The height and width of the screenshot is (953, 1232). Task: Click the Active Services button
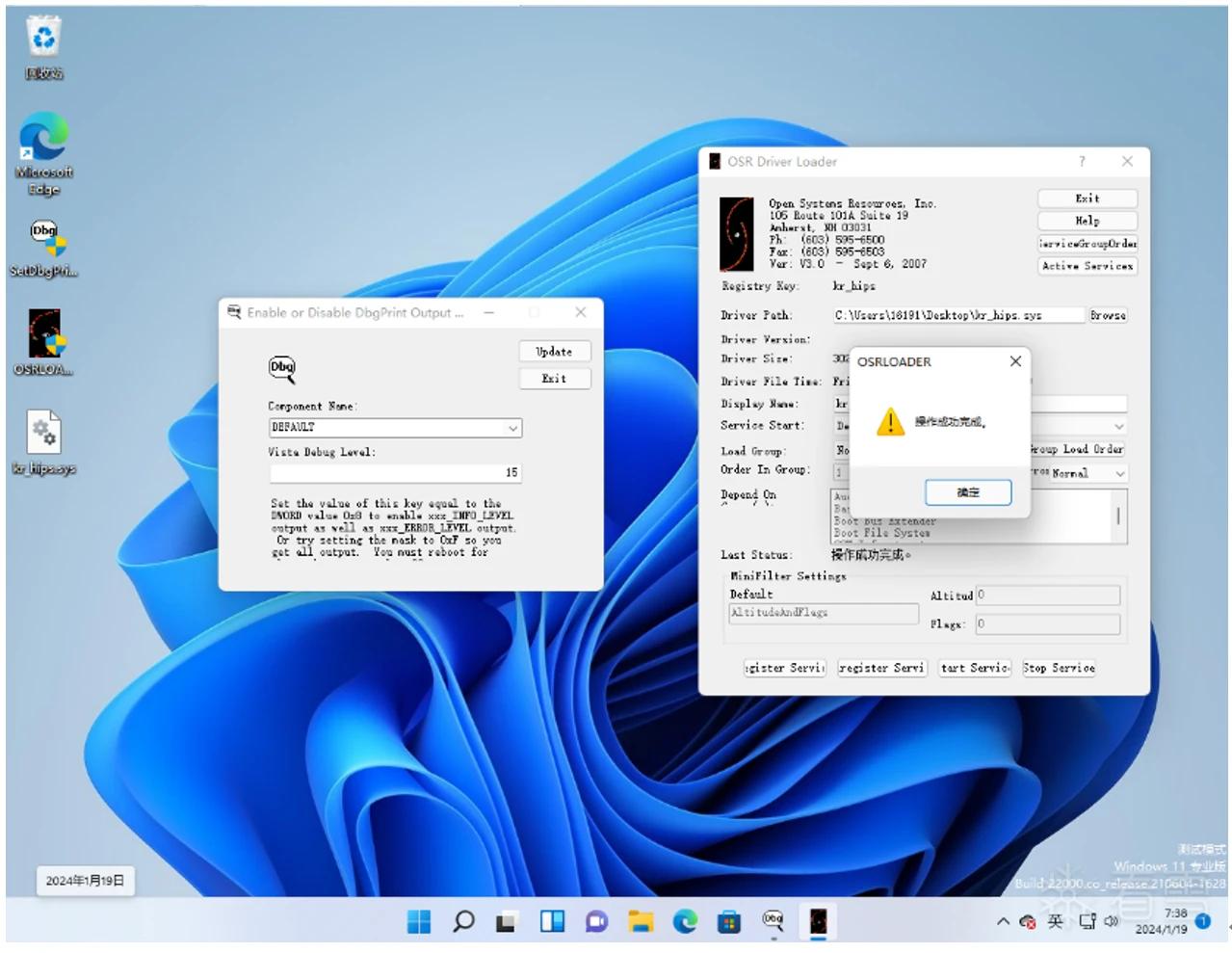point(1088,266)
